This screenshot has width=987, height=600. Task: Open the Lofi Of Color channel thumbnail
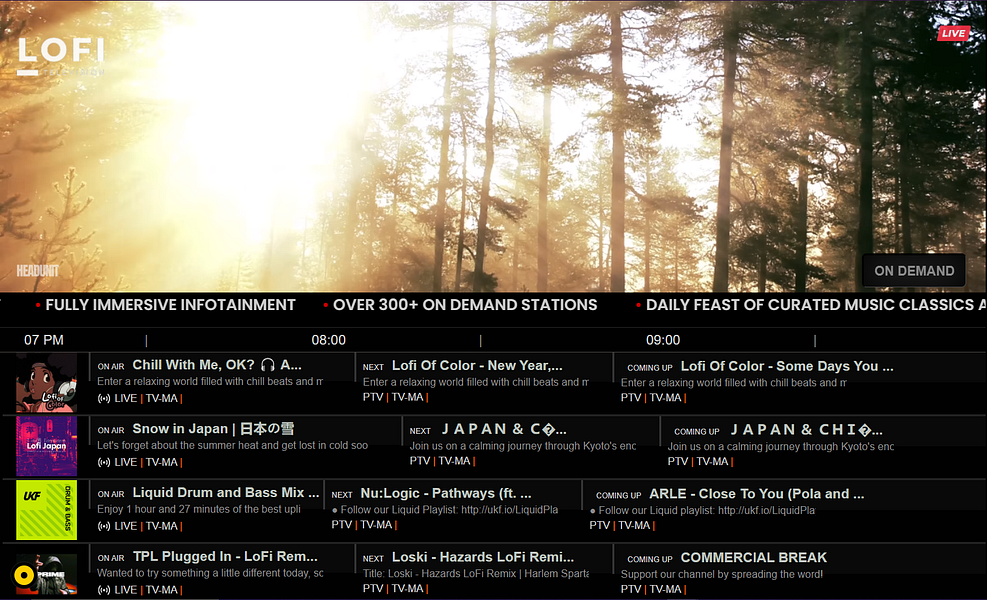click(x=46, y=382)
